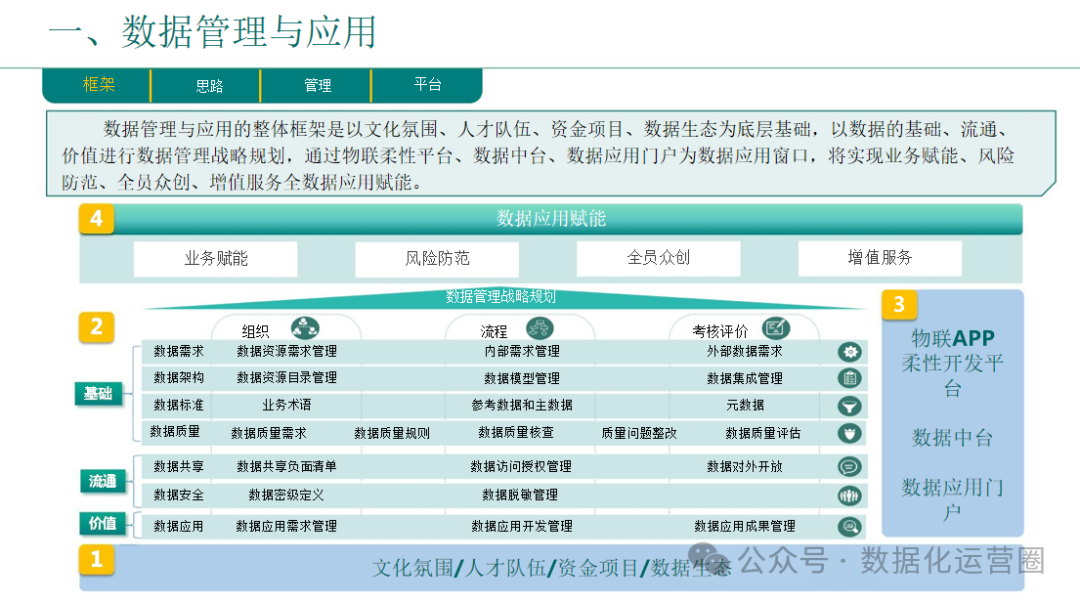
Task: Click the 质量问题整改 cell
Action: click(639, 433)
